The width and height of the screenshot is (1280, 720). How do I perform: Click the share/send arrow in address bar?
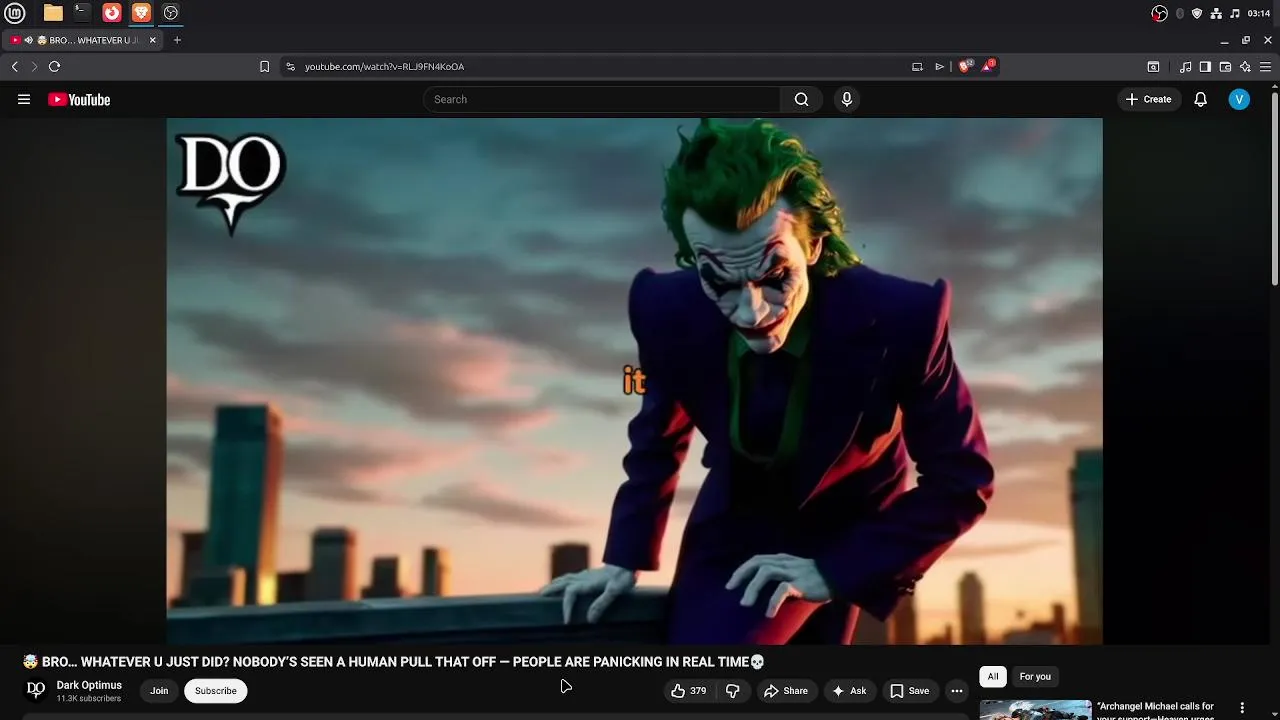[939, 66]
